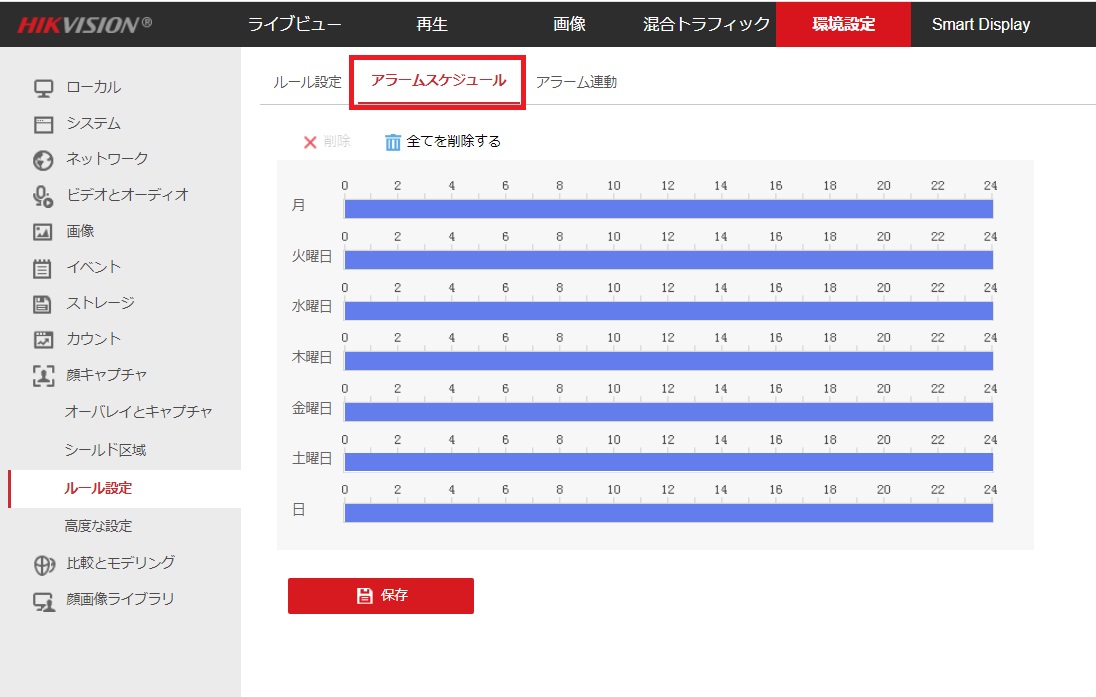Click the 保存 save button
Viewport: 1096px width, 697px height.
[381, 595]
